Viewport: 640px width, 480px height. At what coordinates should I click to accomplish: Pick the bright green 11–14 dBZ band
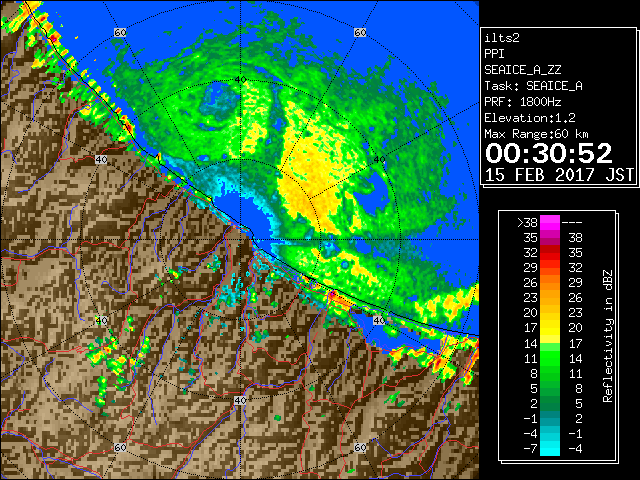pyautogui.click(x=550, y=358)
